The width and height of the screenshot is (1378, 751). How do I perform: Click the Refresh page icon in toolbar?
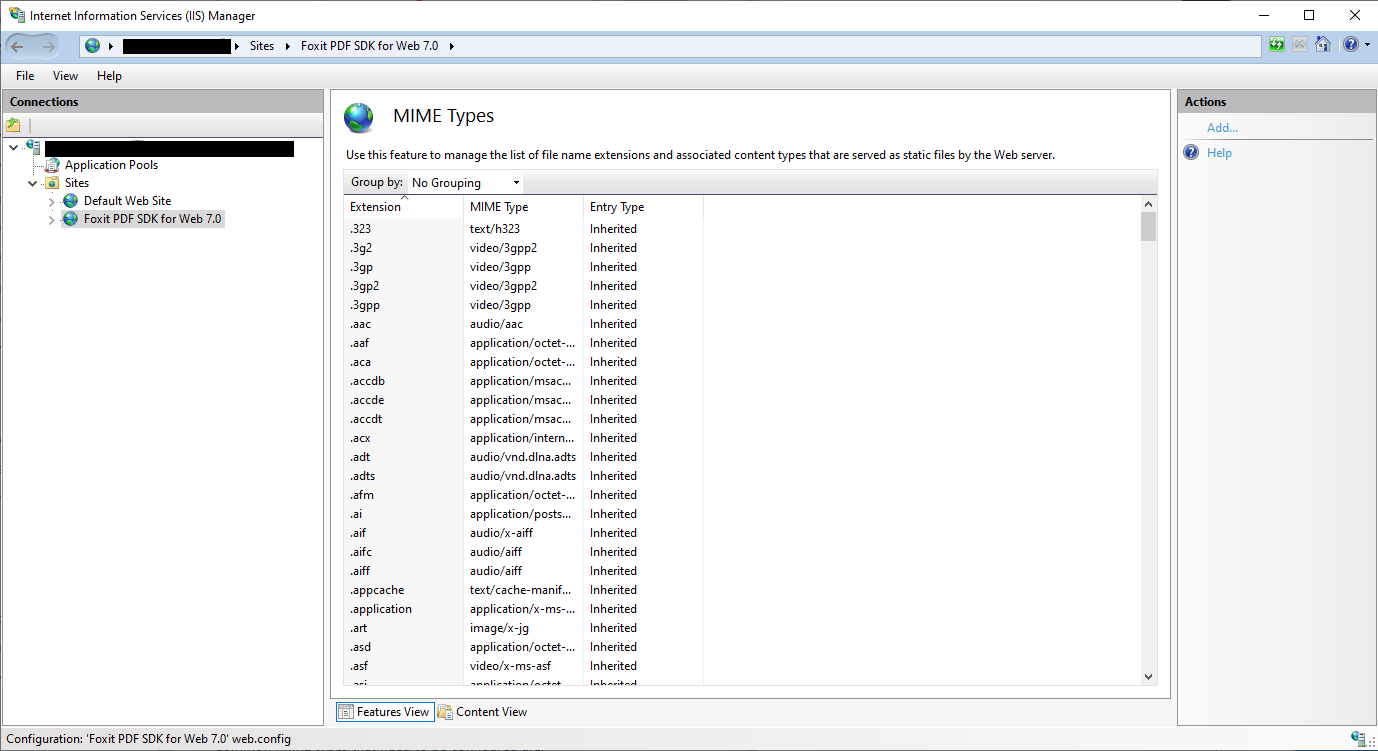[1276, 45]
